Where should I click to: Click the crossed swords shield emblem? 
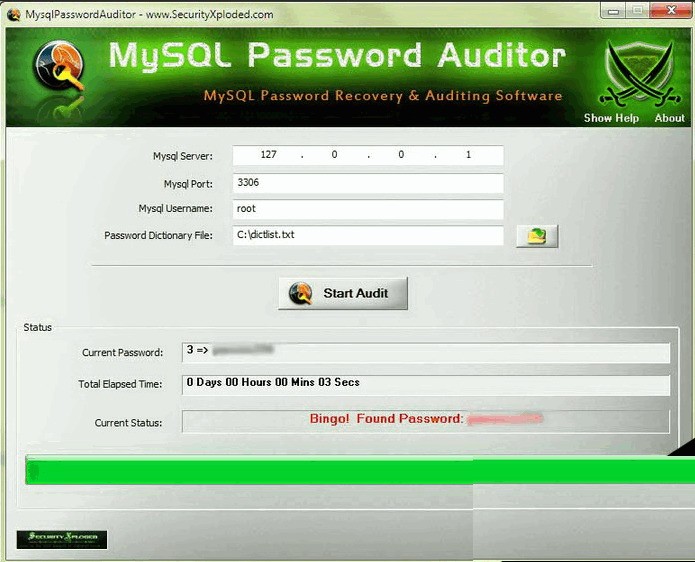point(639,74)
